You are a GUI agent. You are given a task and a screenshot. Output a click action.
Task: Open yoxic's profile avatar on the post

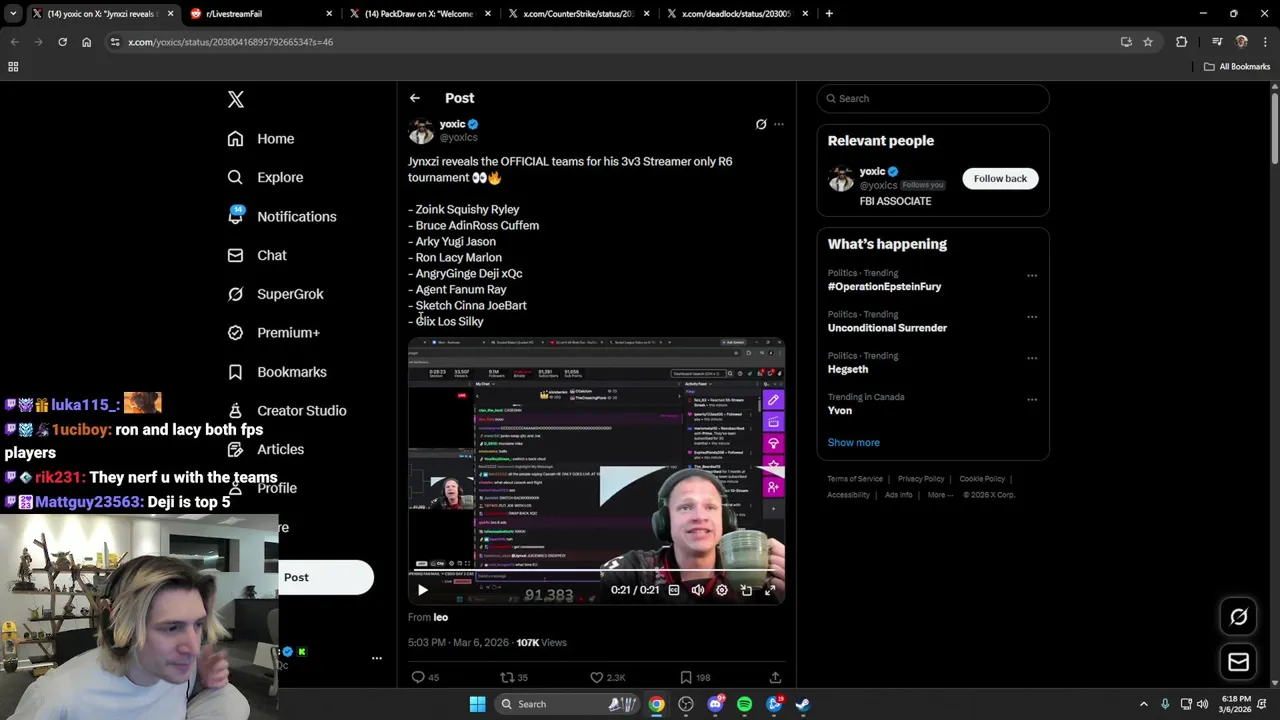421,130
